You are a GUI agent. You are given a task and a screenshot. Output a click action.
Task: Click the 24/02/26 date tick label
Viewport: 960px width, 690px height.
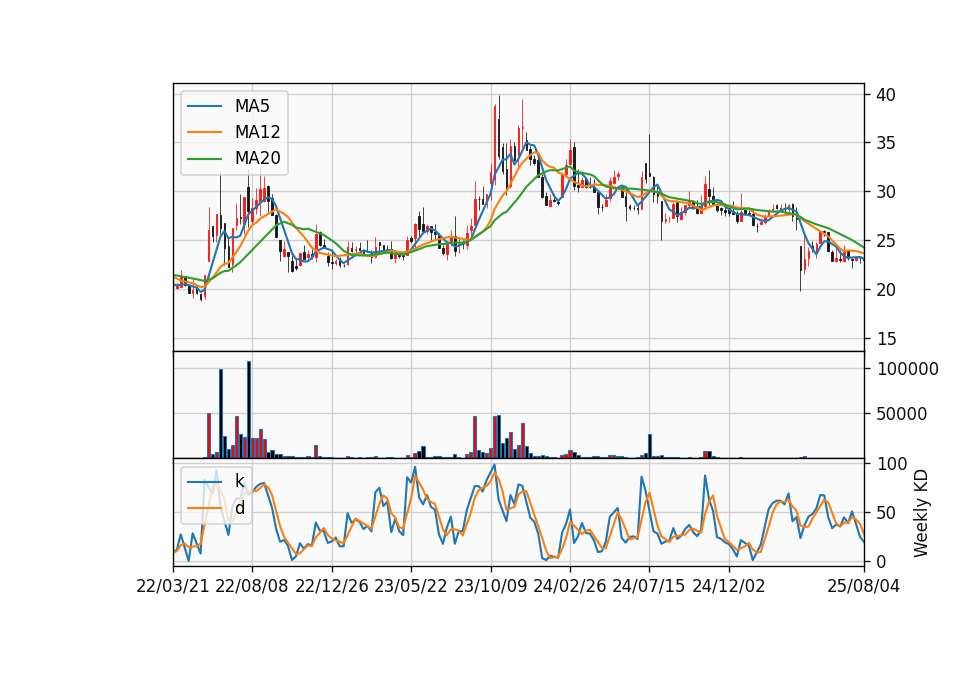(x=569, y=586)
